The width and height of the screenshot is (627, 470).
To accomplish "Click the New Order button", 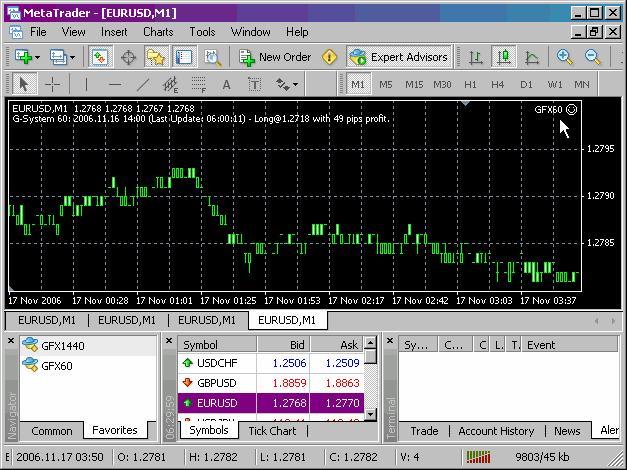I will pyautogui.click(x=275, y=57).
